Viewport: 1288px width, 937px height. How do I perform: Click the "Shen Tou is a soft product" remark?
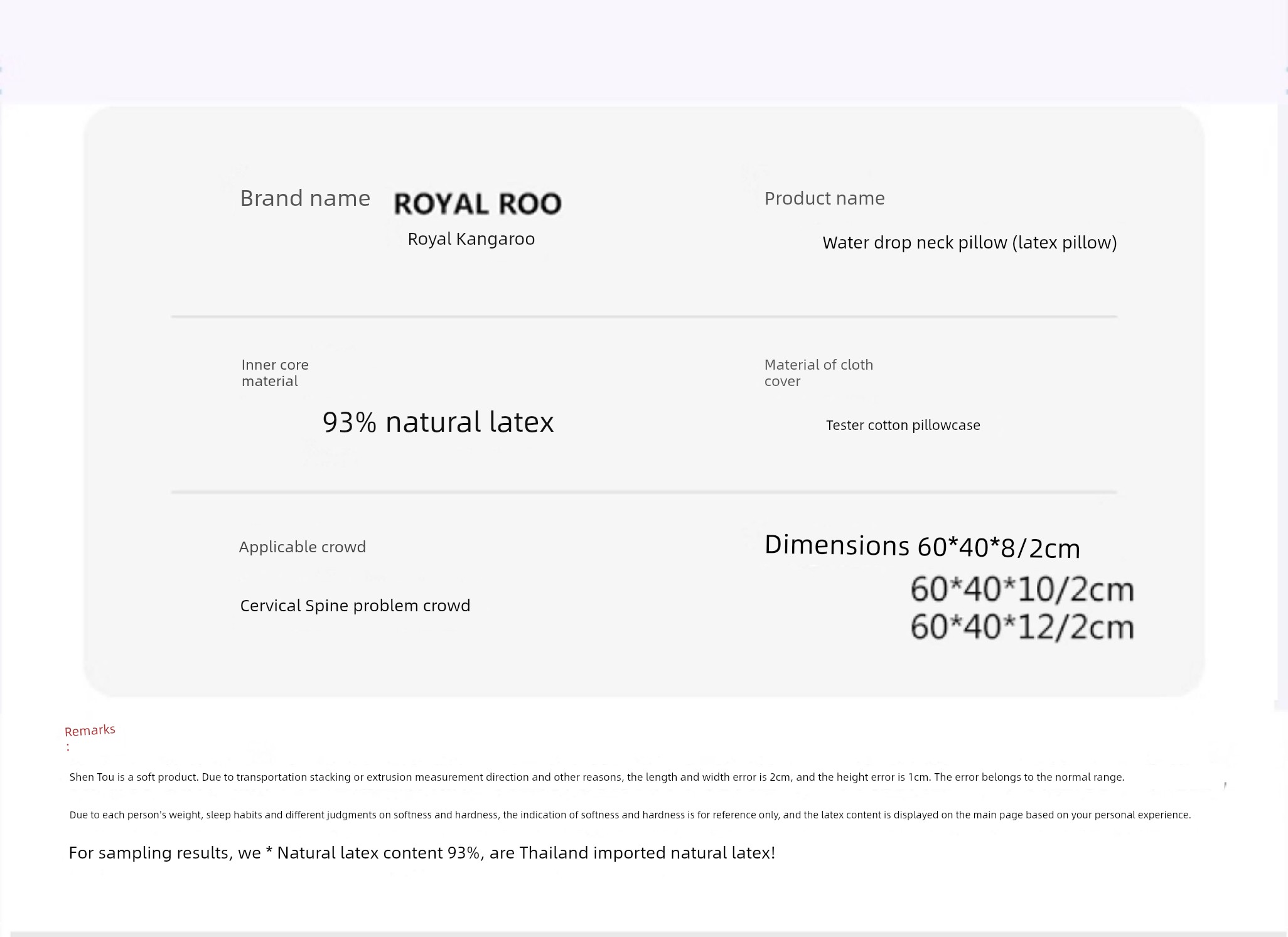tap(596, 777)
